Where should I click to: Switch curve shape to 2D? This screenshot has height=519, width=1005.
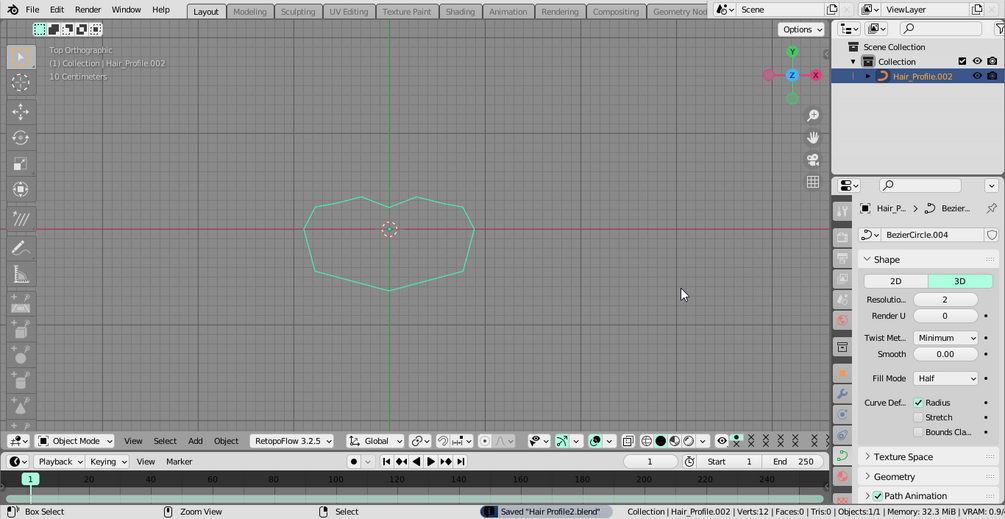tap(896, 281)
